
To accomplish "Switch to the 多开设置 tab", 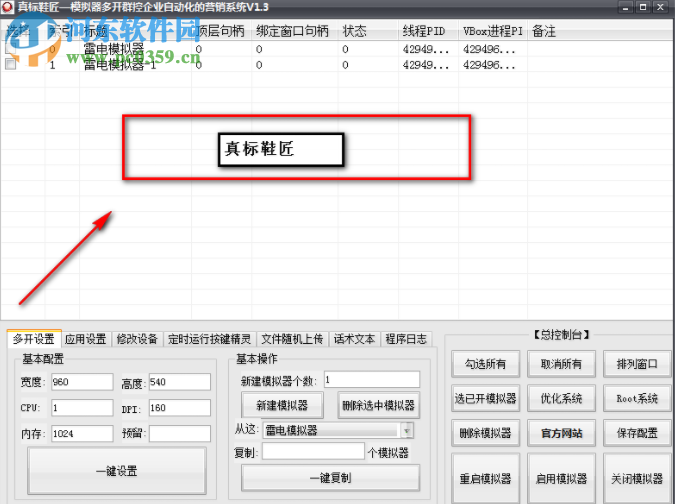I will click(34, 339).
